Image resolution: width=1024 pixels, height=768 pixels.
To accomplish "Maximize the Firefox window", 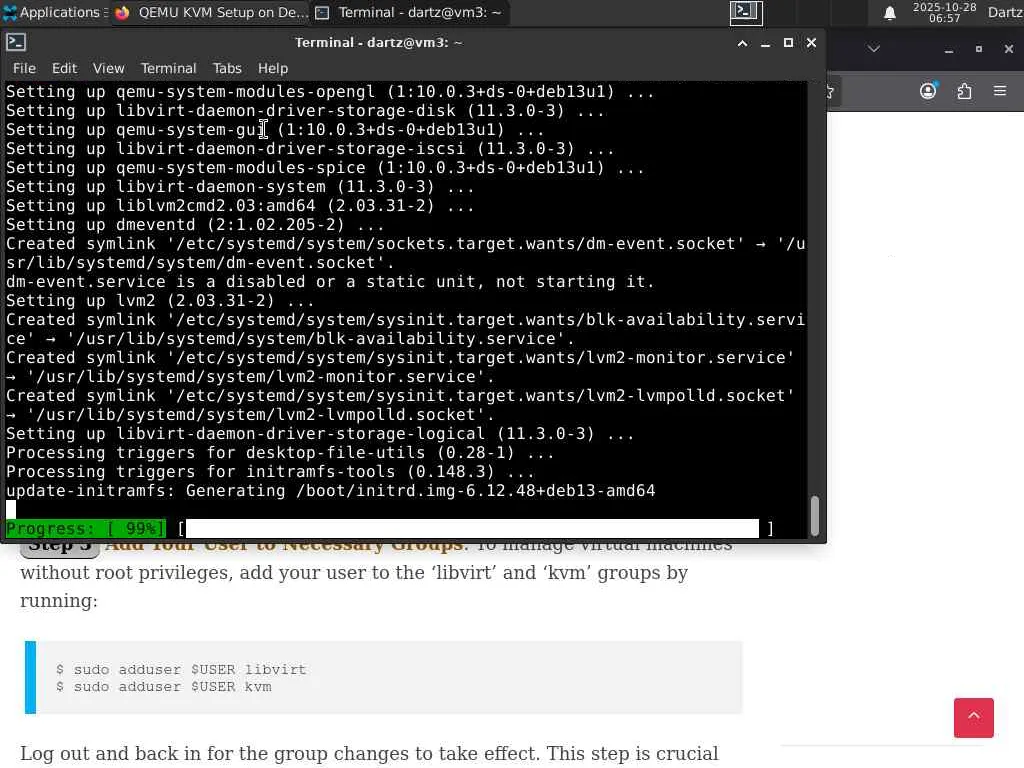I will tap(978, 49).
